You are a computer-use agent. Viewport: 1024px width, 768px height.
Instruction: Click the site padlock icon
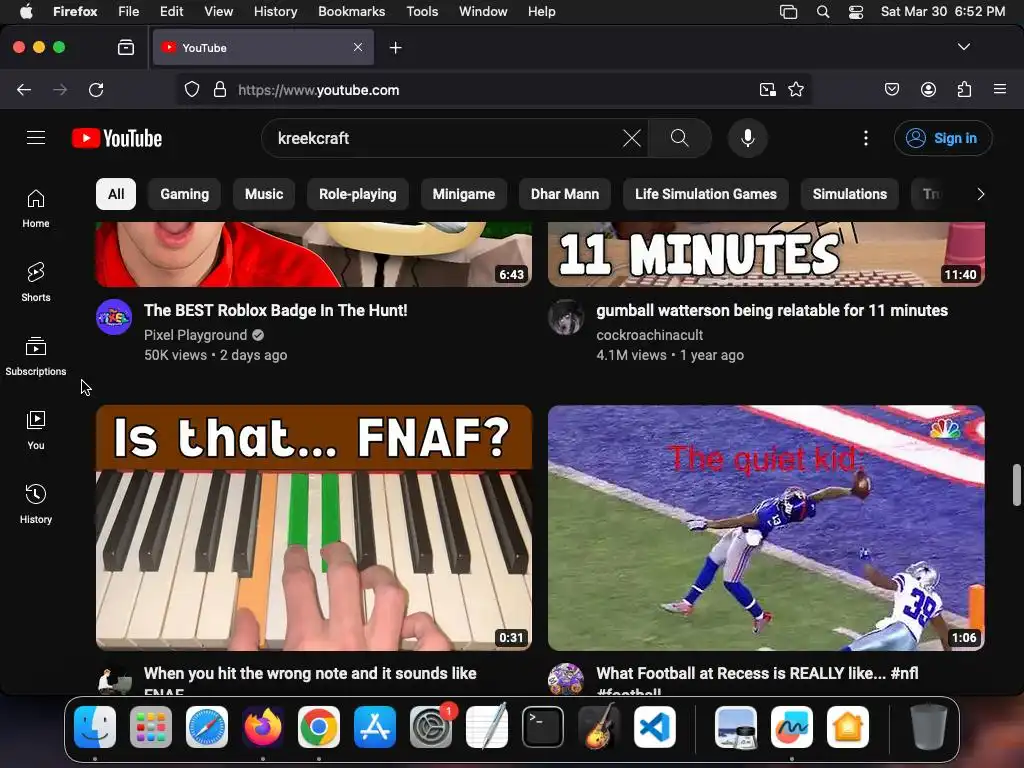pyautogui.click(x=220, y=89)
